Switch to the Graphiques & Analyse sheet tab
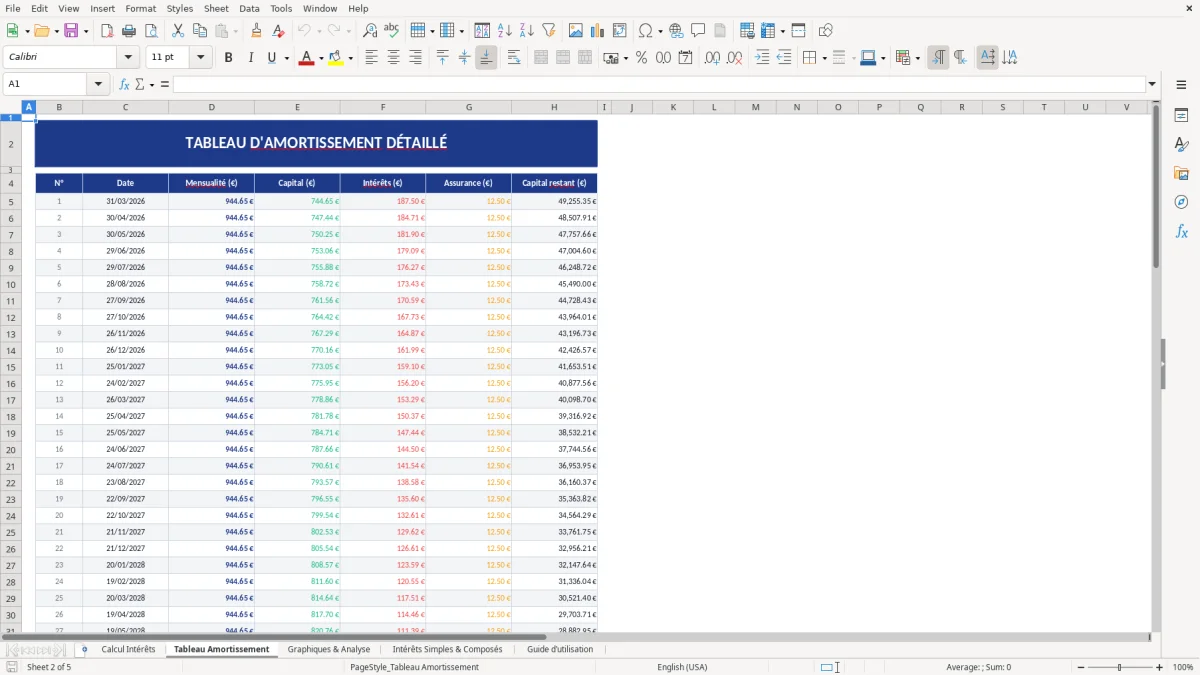The image size is (1200, 675). pos(329,648)
